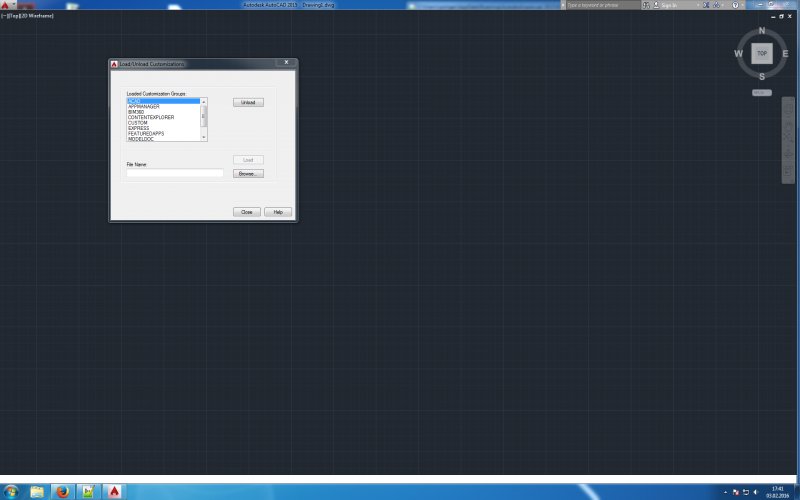
Task: Select MODELDOC in customization groups list
Action: pyautogui.click(x=163, y=139)
